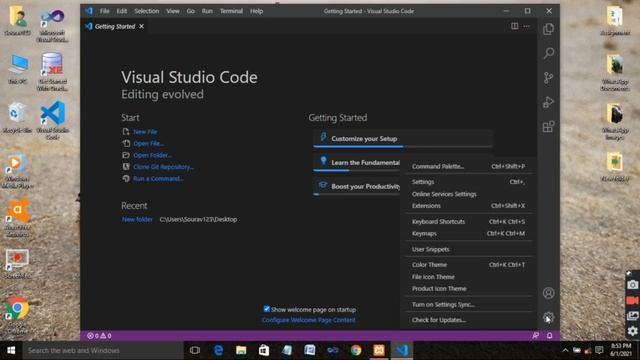Image resolution: width=640 pixels, height=360 pixels.
Task: Open the Terminal menu
Action: pyautogui.click(x=231, y=11)
